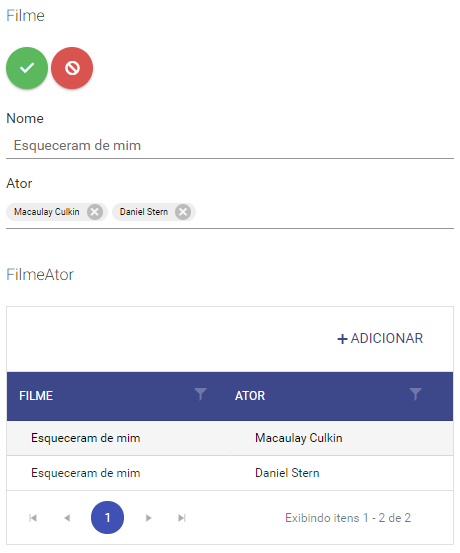460x553 pixels.
Task: Select page 1 in the pager
Action: 107,517
